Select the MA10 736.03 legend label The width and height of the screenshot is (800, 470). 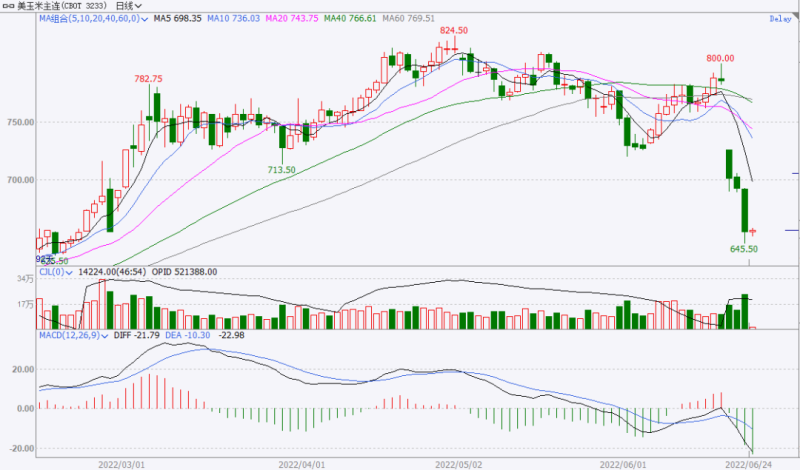pos(234,19)
